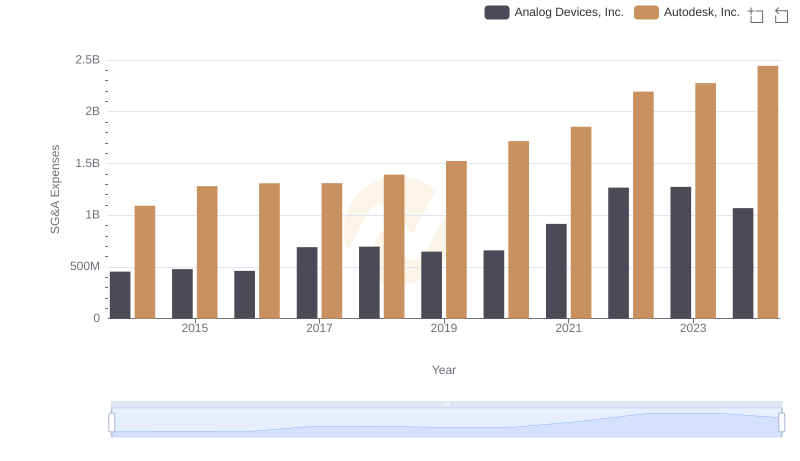Click the Autodesk bar between 2015 and 2017
Viewport: 800px width, 461px height.
pyautogui.click(x=269, y=251)
